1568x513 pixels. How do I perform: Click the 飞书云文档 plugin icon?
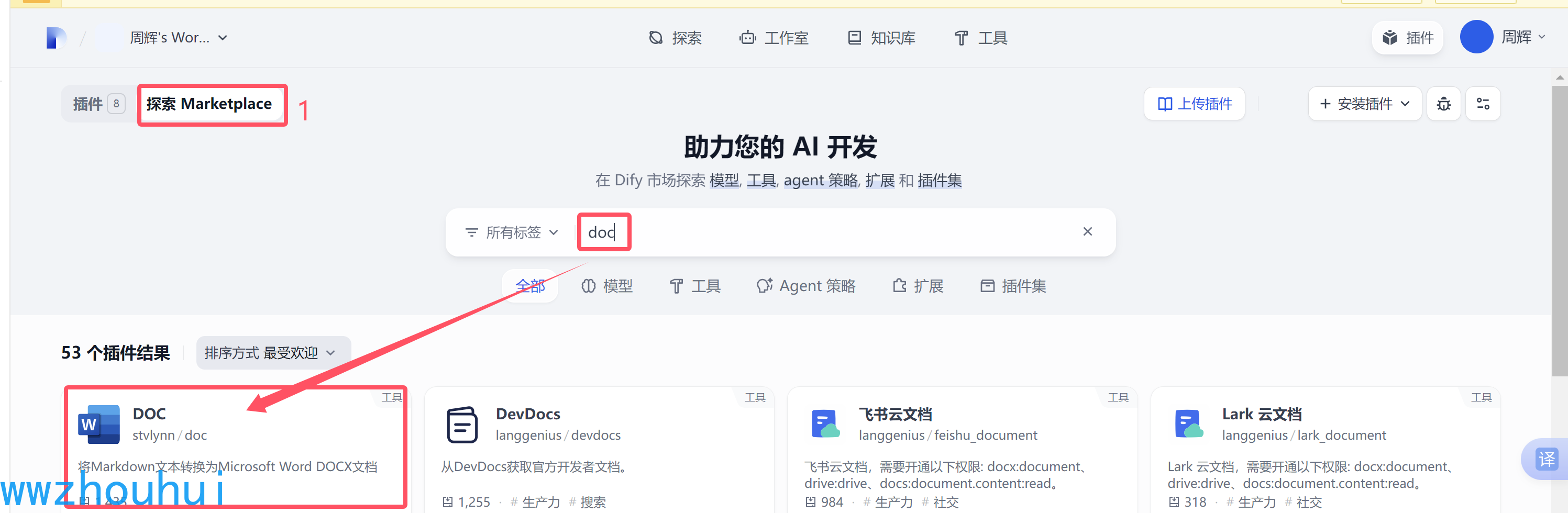pyautogui.click(x=825, y=424)
